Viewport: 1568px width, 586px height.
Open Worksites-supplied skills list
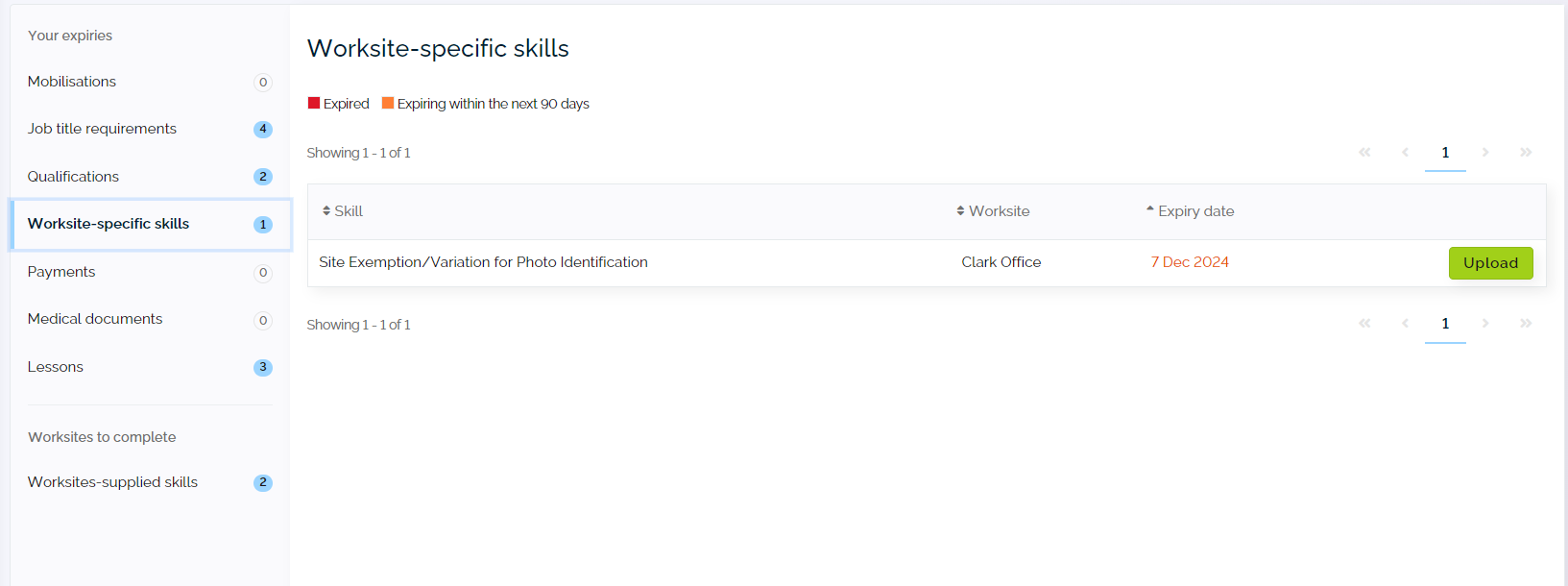point(112,482)
